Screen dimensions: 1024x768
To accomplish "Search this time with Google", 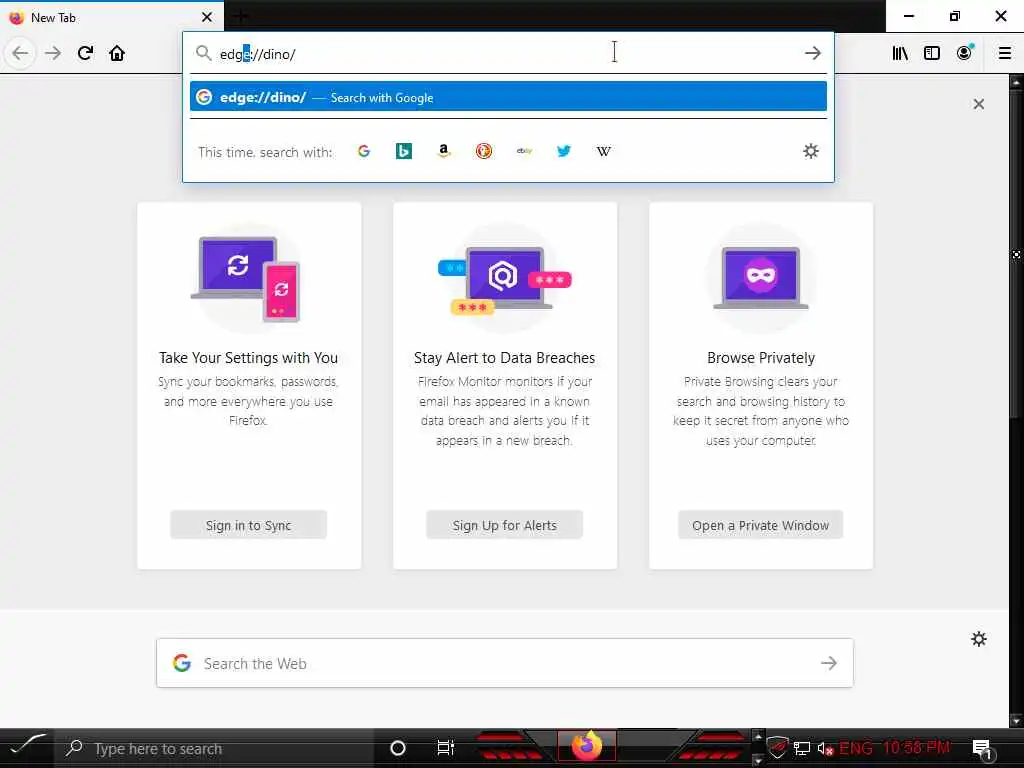I will coord(364,152).
